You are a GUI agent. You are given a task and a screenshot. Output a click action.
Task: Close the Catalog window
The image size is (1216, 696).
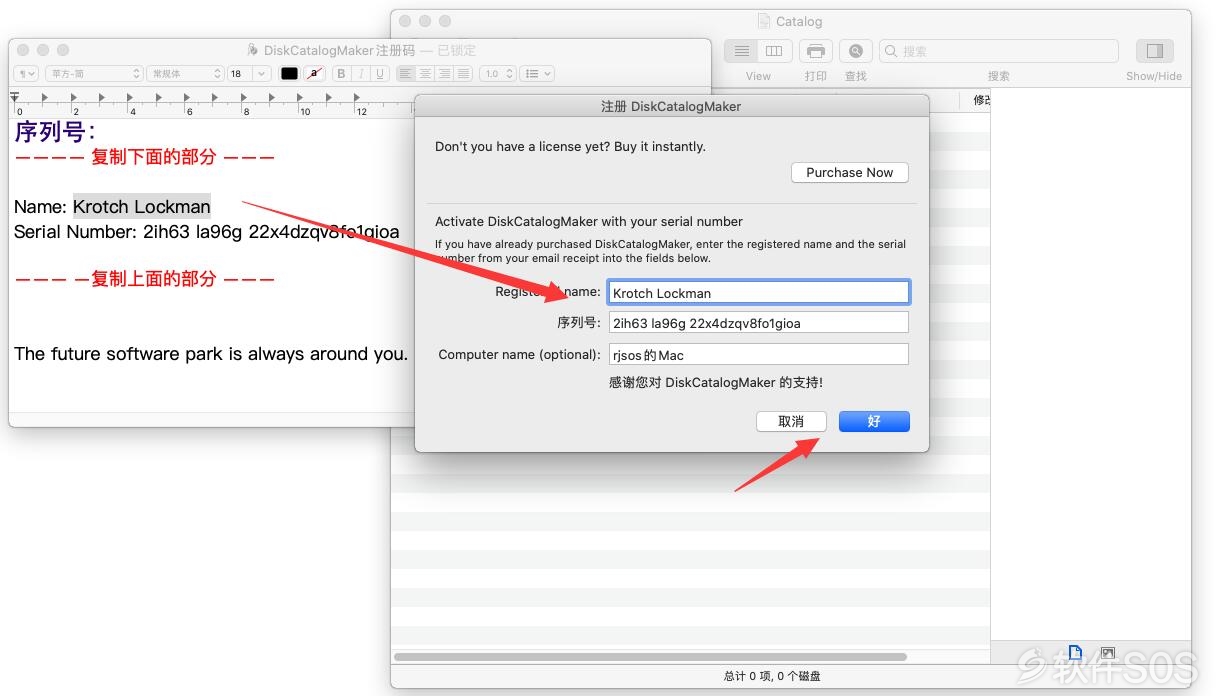[405, 21]
